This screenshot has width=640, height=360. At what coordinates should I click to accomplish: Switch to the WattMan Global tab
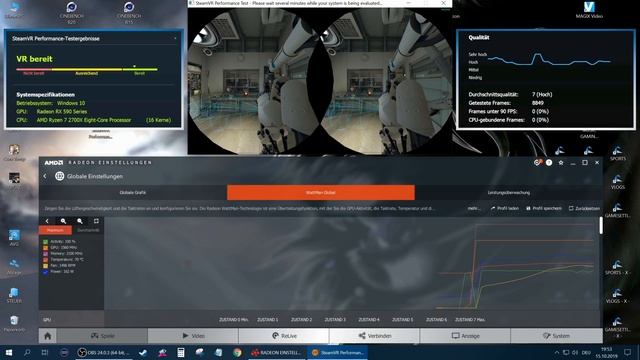pos(321,193)
